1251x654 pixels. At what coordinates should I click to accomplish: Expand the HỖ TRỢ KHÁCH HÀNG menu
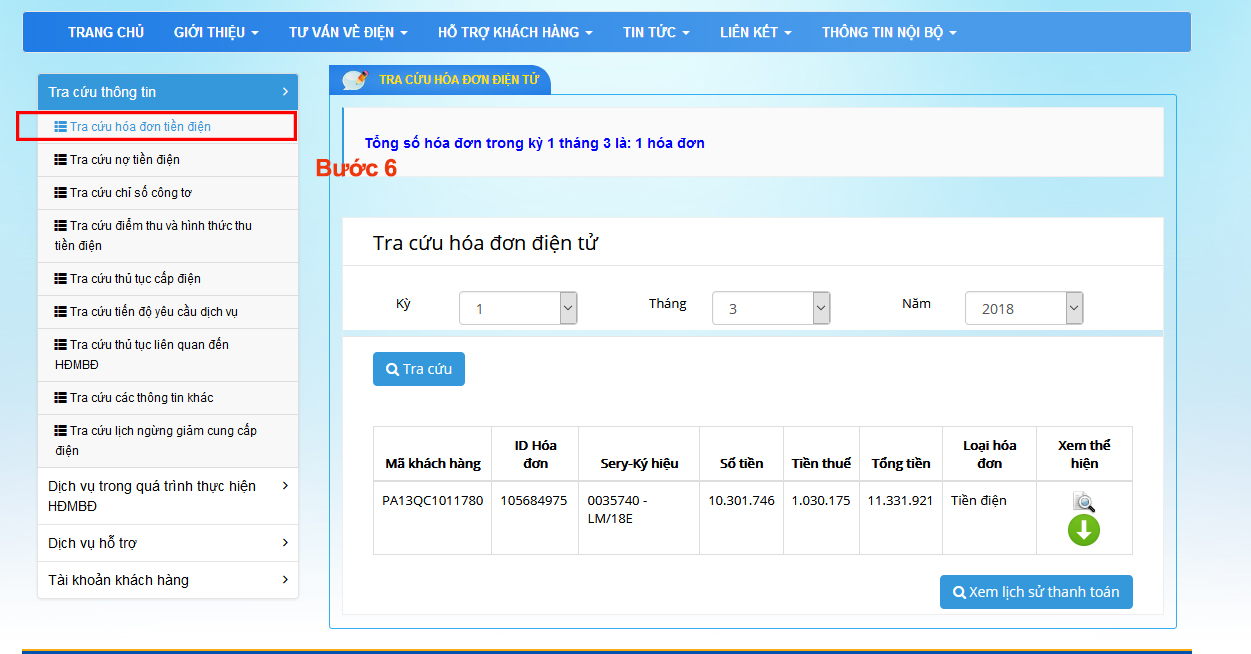(515, 32)
